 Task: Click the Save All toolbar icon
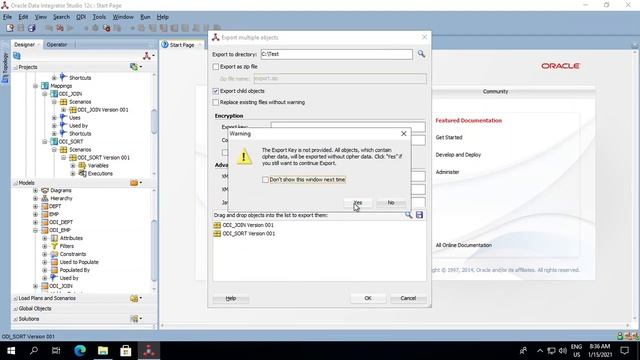pyautogui.click(x=31, y=28)
